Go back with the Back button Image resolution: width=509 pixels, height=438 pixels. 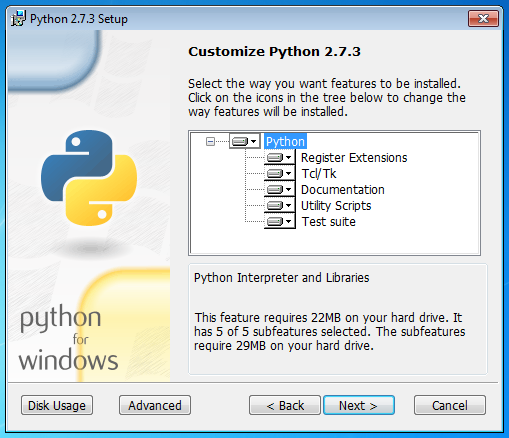(285, 405)
